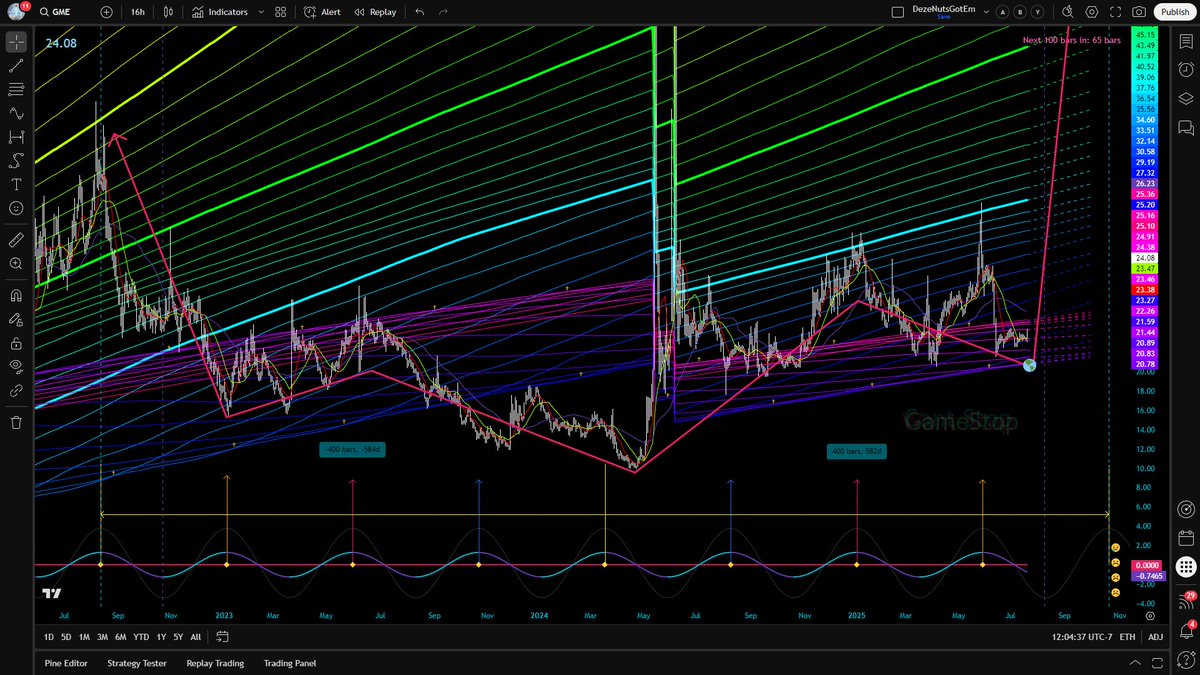This screenshot has height=675, width=1200.
Task: Hide all drawings with eye icon
Action: click(16, 366)
